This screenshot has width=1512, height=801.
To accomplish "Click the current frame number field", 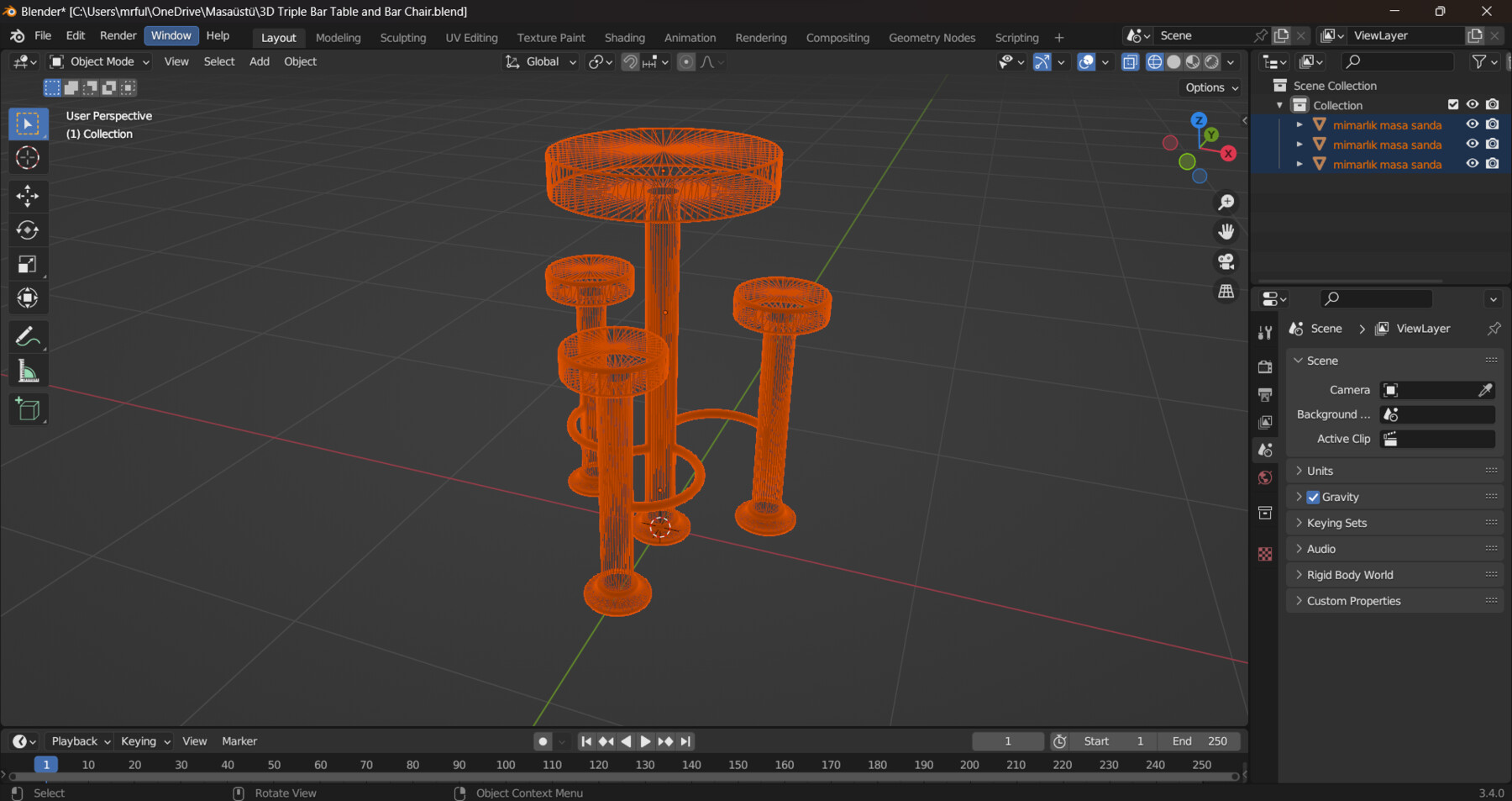I will (x=1007, y=740).
